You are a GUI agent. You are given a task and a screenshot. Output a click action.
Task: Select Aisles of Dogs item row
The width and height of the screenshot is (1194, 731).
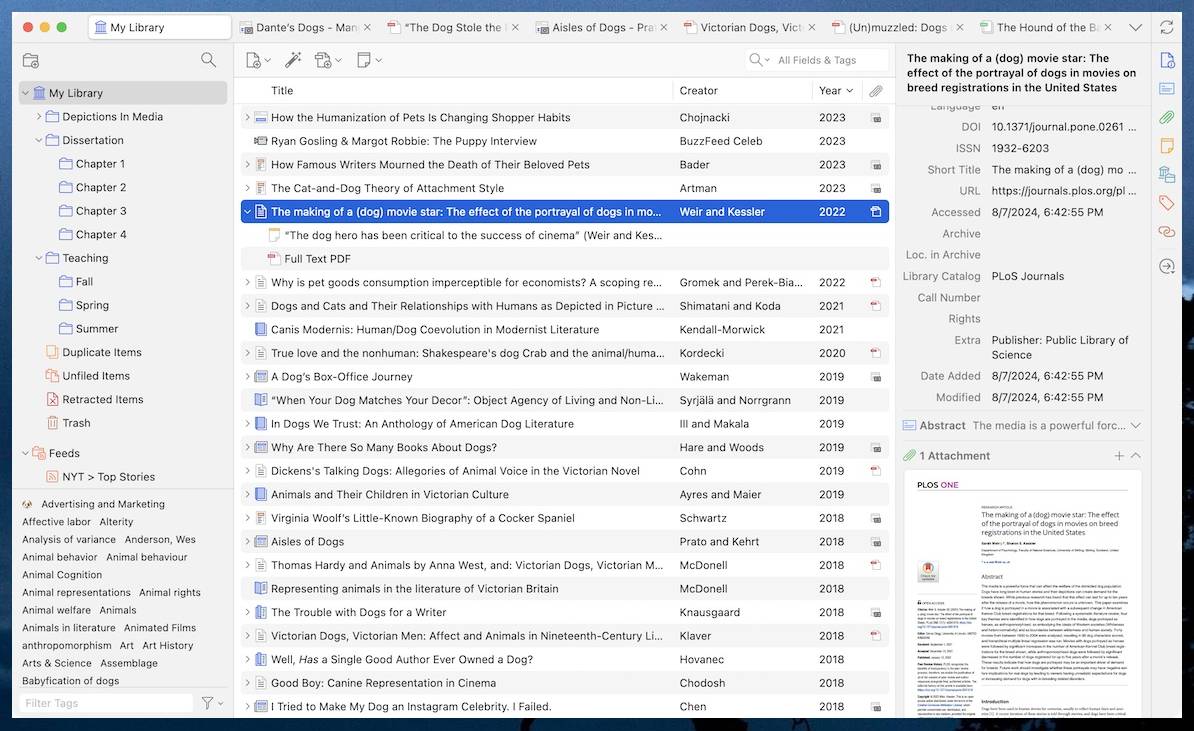pyautogui.click(x=565, y=542)
